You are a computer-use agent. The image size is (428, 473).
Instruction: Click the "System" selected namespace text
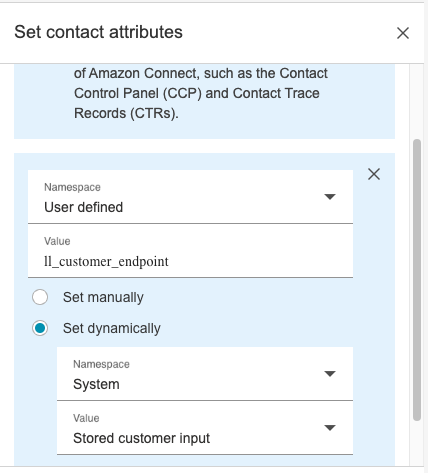click(96, 384)
